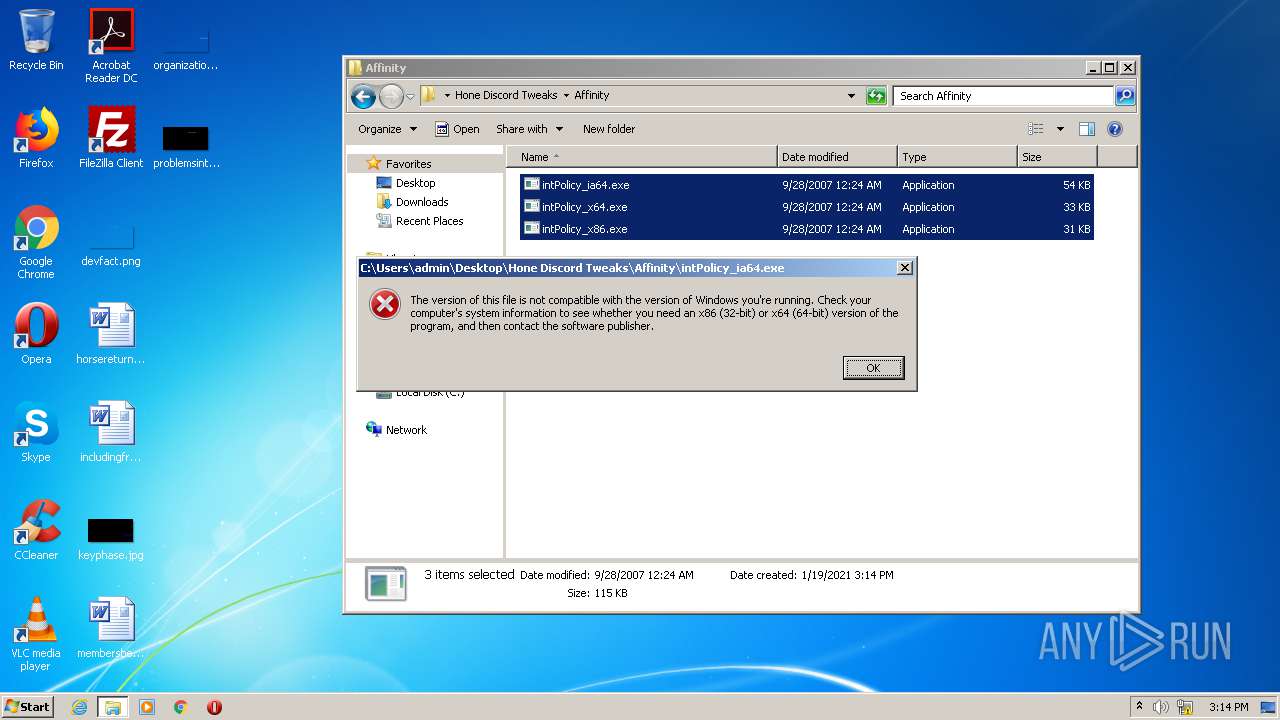Viewport: 1280px width, 720px height.
Task: Open CCleaner desktop shortcut
Action: pos(36,530)
